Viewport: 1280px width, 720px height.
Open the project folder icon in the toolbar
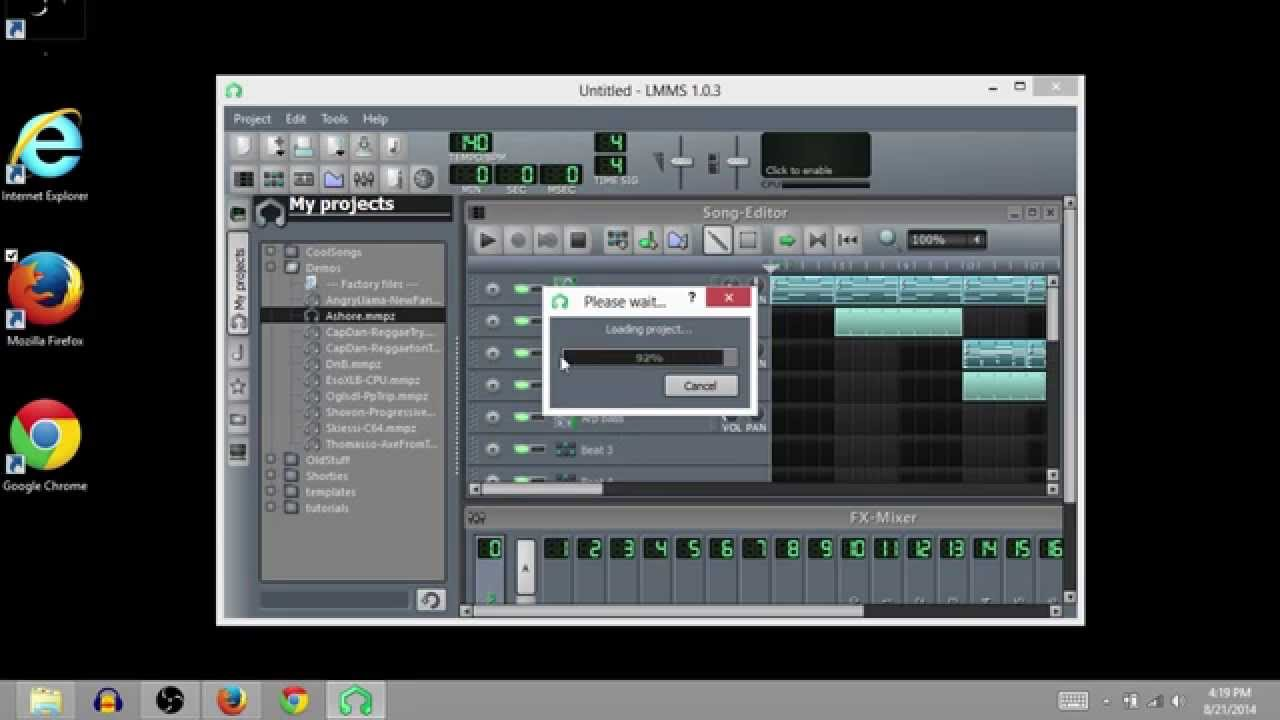(334, 178)
